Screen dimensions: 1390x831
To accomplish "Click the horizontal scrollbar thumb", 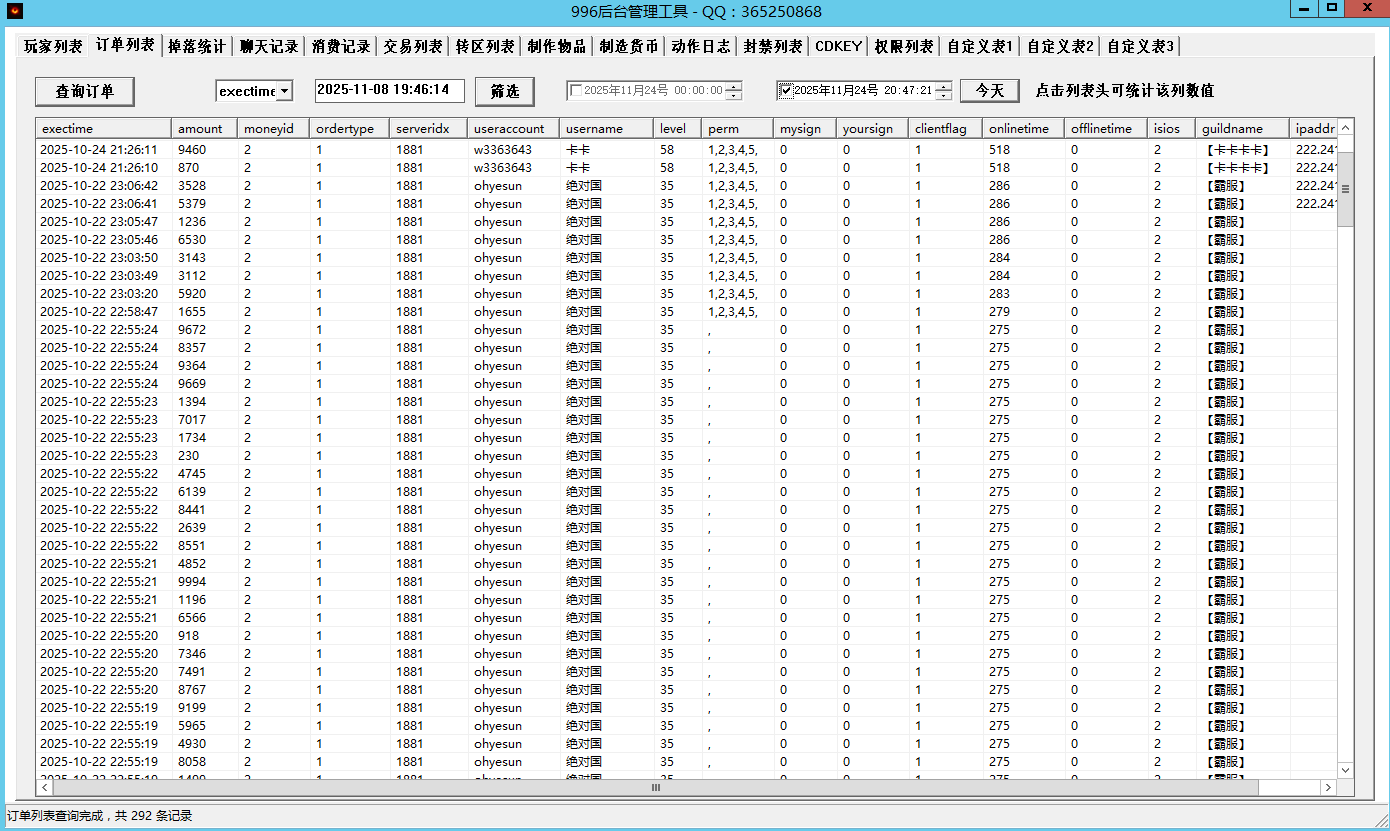I will click(656, 788).
